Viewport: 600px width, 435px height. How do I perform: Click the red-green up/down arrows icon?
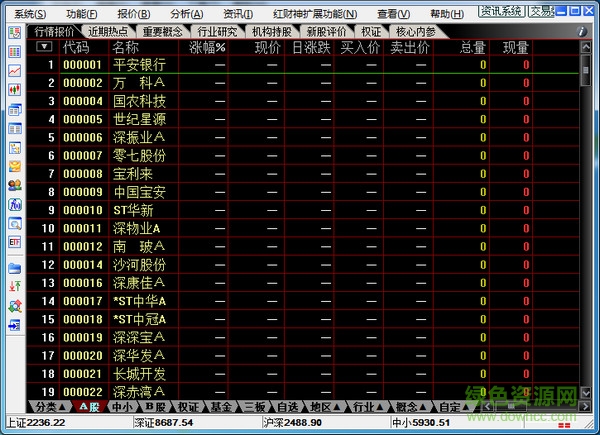pyautogui.click(x=15, y=286)
